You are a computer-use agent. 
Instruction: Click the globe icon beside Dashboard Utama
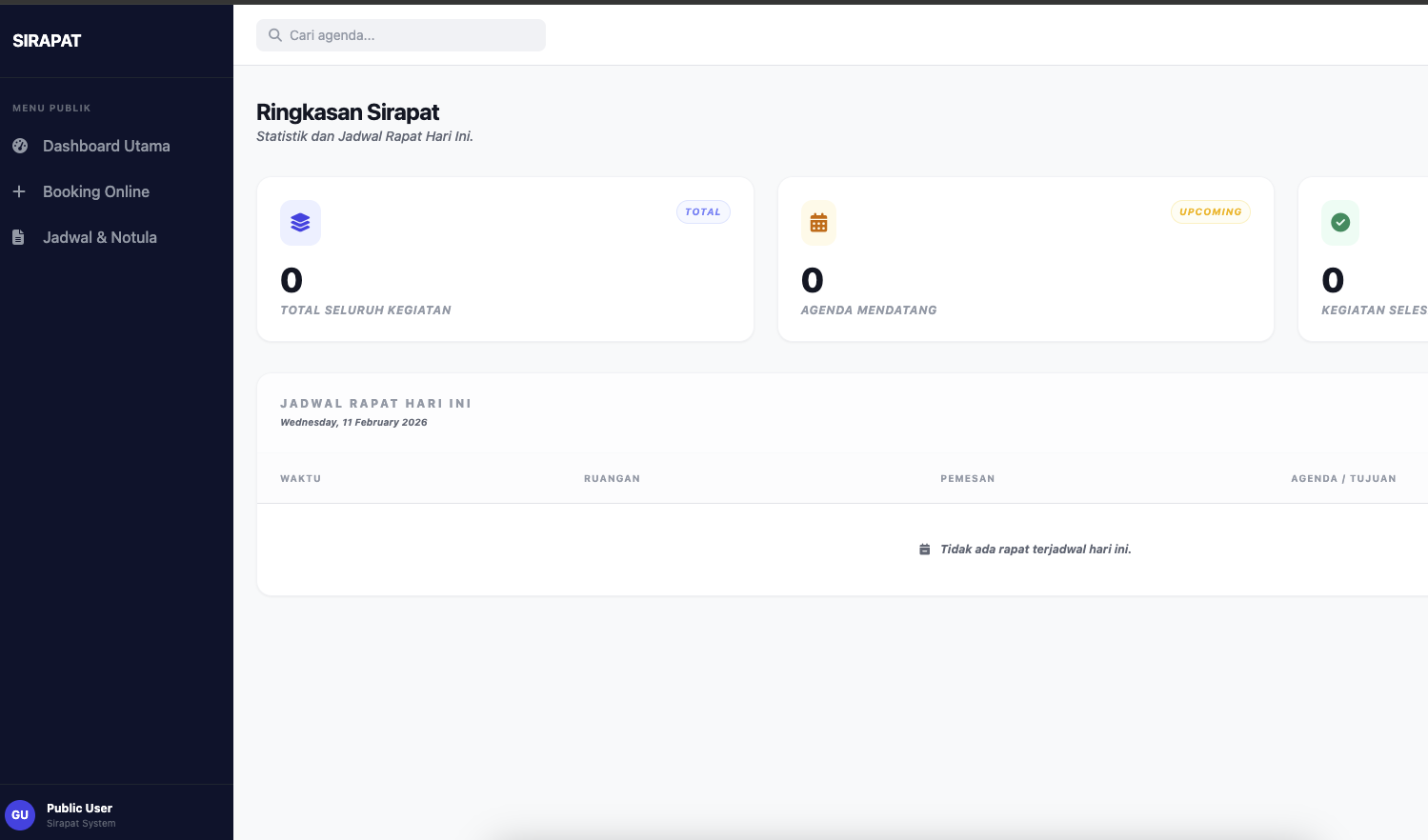click(20, 146)
